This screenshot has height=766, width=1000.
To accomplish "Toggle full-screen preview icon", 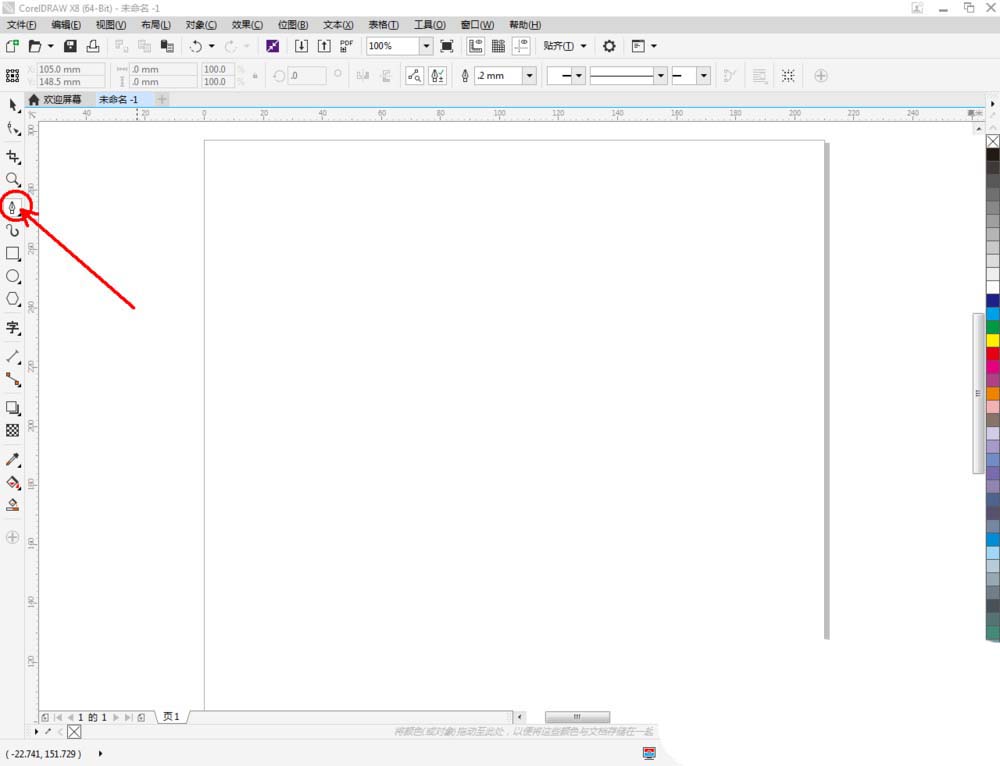I will 447,46.
